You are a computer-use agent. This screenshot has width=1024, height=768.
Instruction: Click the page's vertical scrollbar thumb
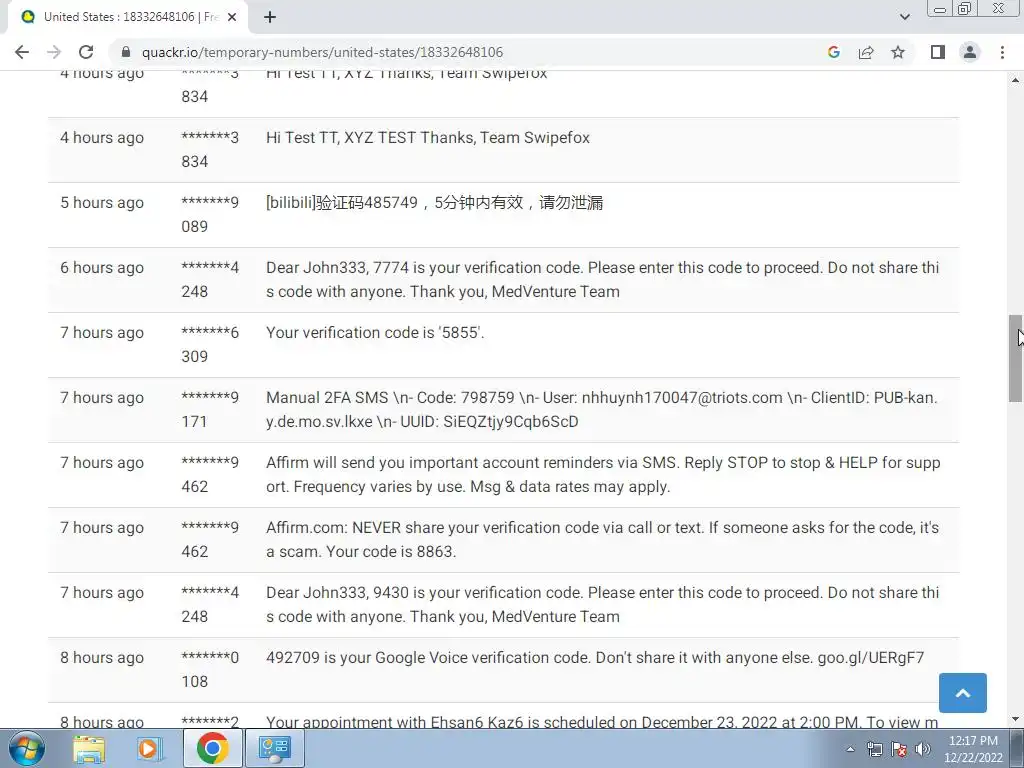pyautogui.click(x=1015, y=359)
